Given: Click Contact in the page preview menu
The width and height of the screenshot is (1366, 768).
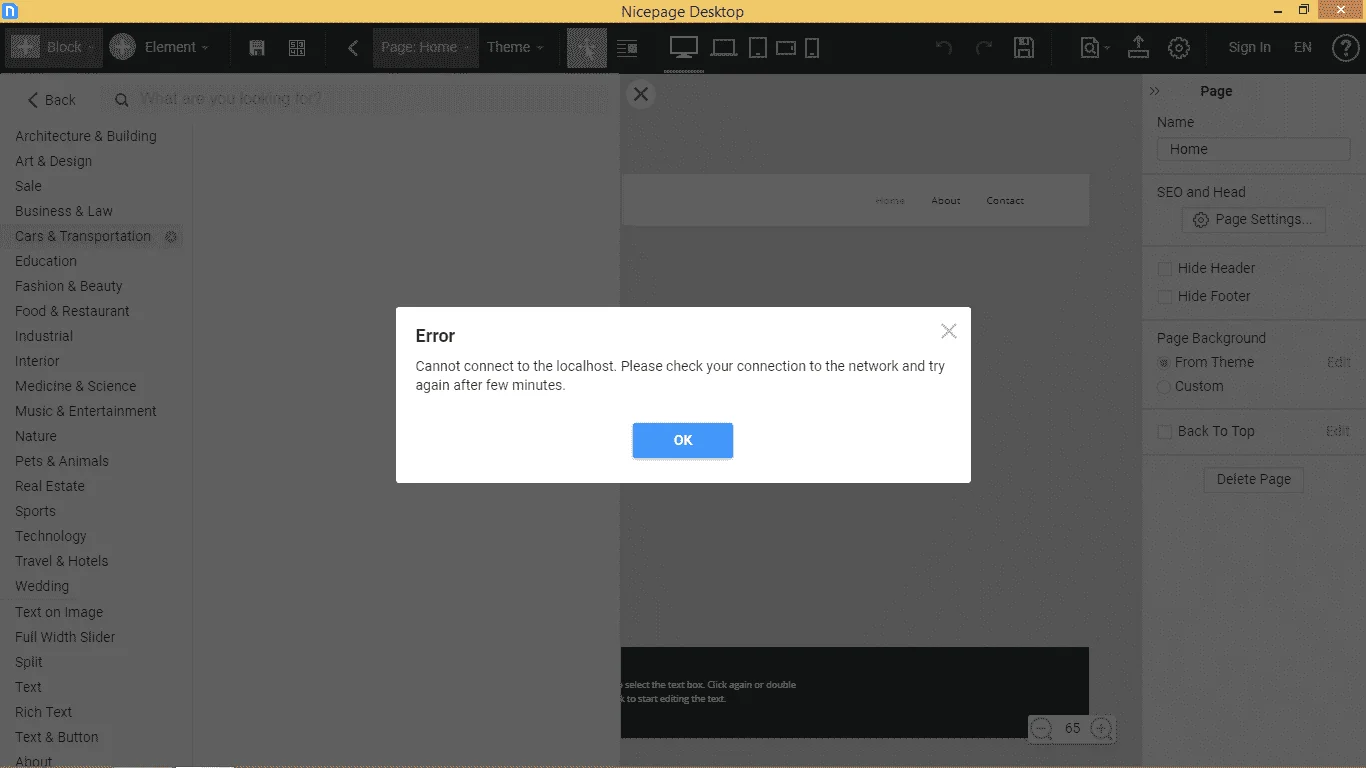Looking at the screenshot, I should coord(1005,201).
